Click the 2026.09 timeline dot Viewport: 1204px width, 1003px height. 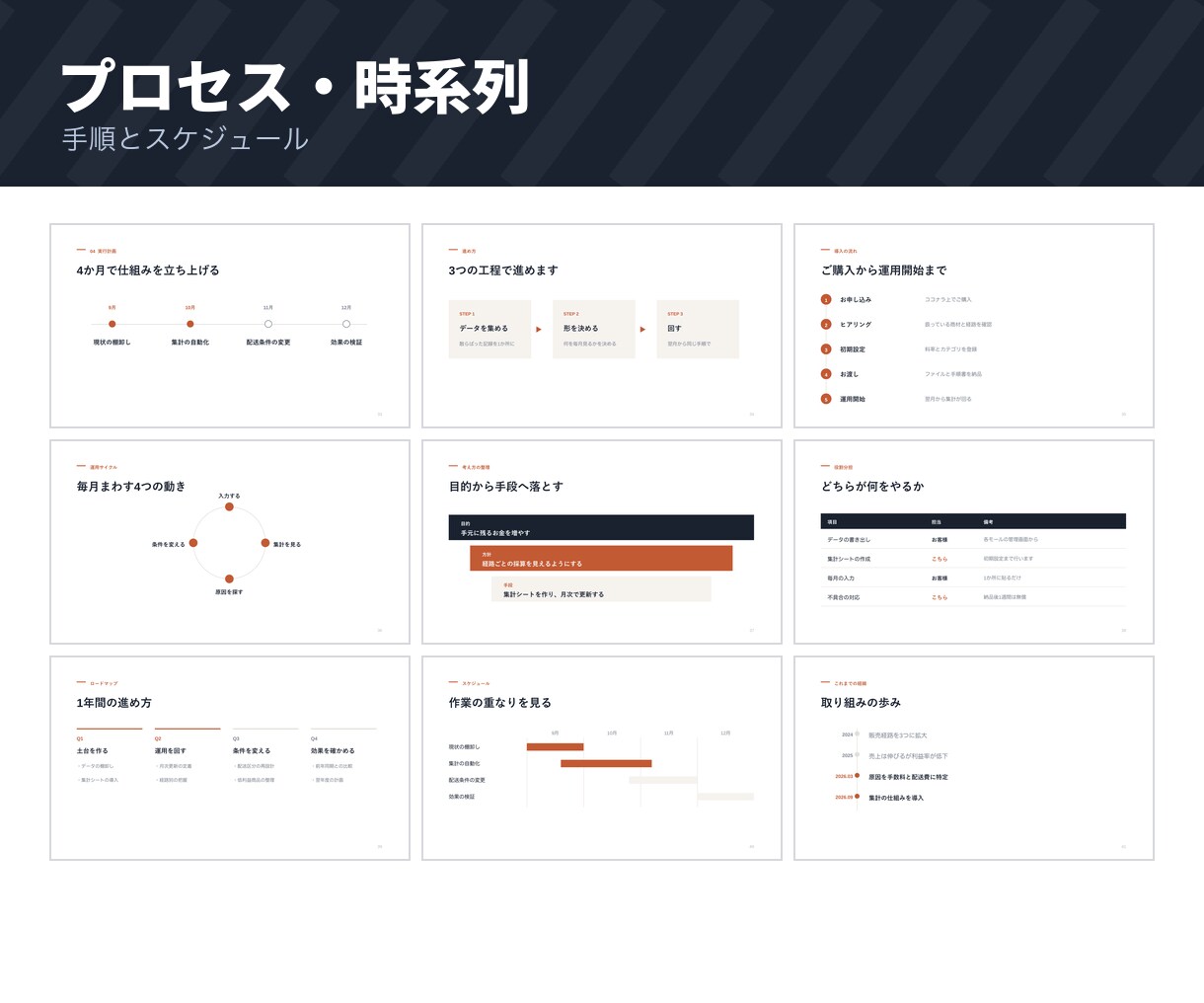(x=857, y=797)
